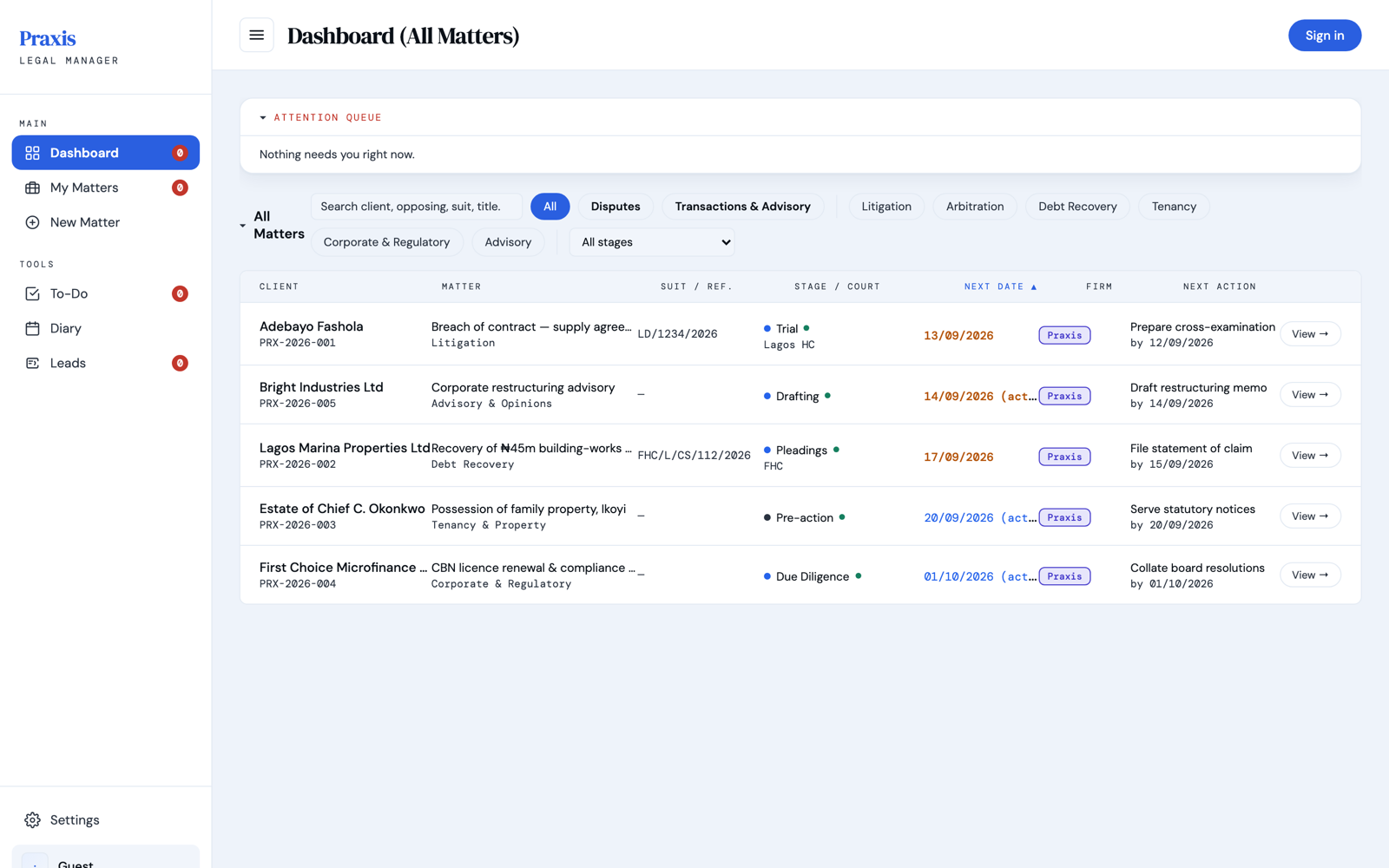
Task: Select the All filter pill
Action: click(x=550, y=207)
